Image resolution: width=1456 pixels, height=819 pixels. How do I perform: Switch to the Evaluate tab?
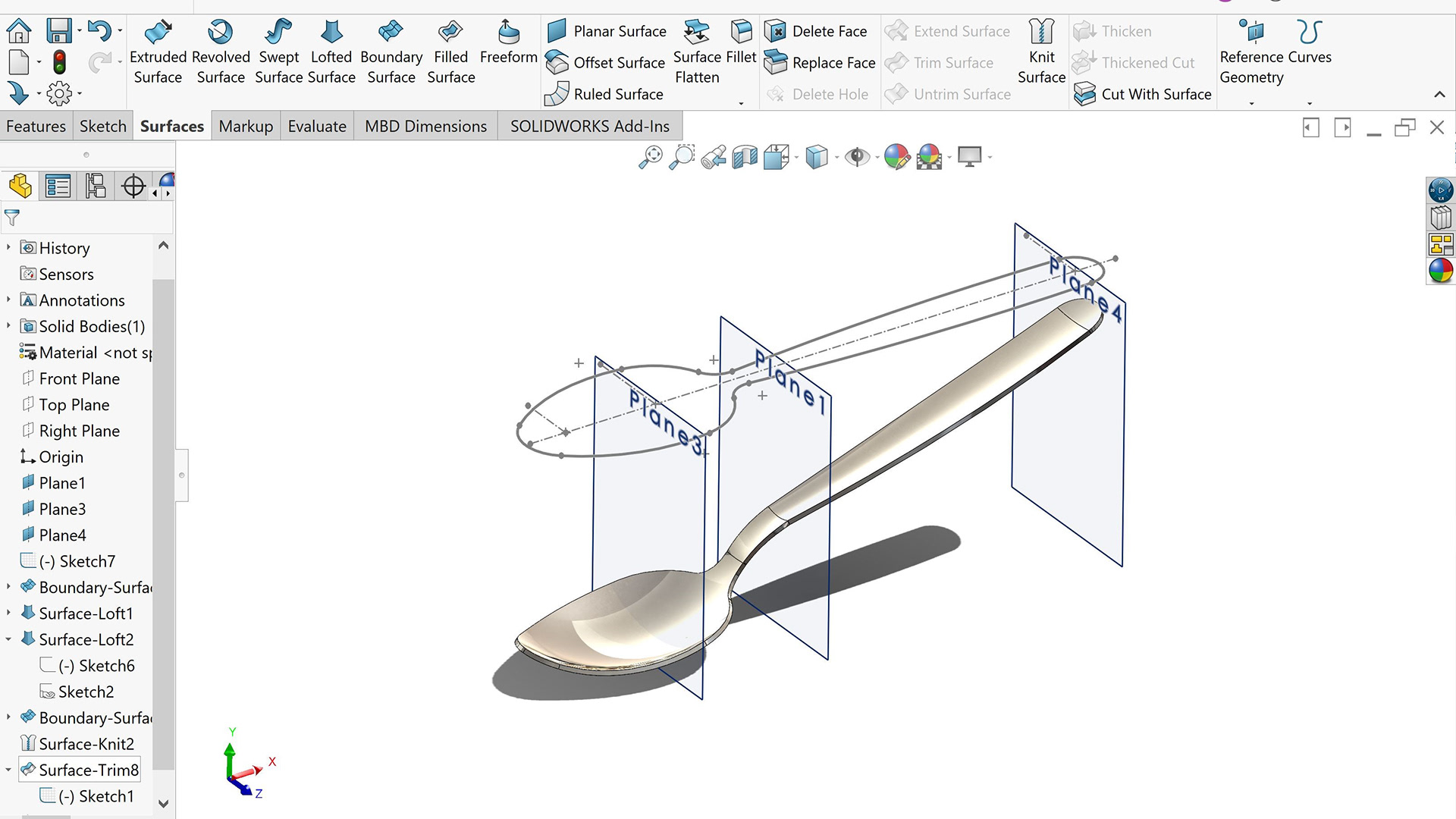317,127
